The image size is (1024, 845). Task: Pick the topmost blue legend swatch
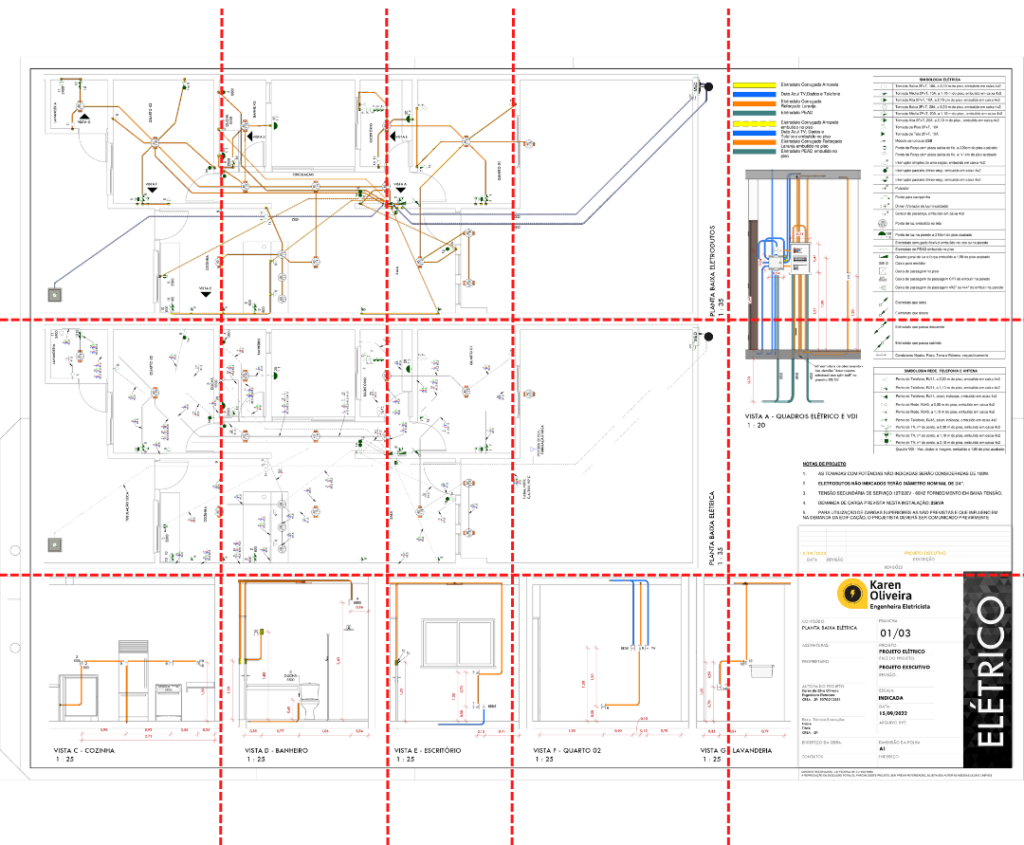[x=756, y=94]
